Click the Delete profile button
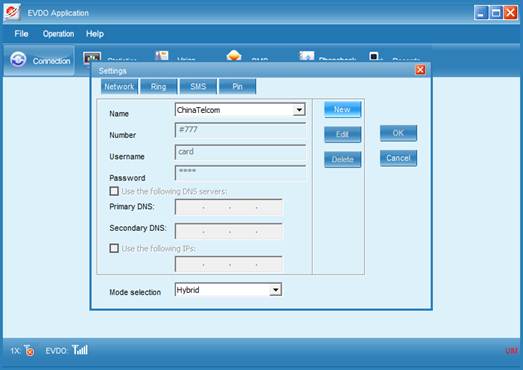The height and width of the screenshot is (370, 523). (342, 159)
